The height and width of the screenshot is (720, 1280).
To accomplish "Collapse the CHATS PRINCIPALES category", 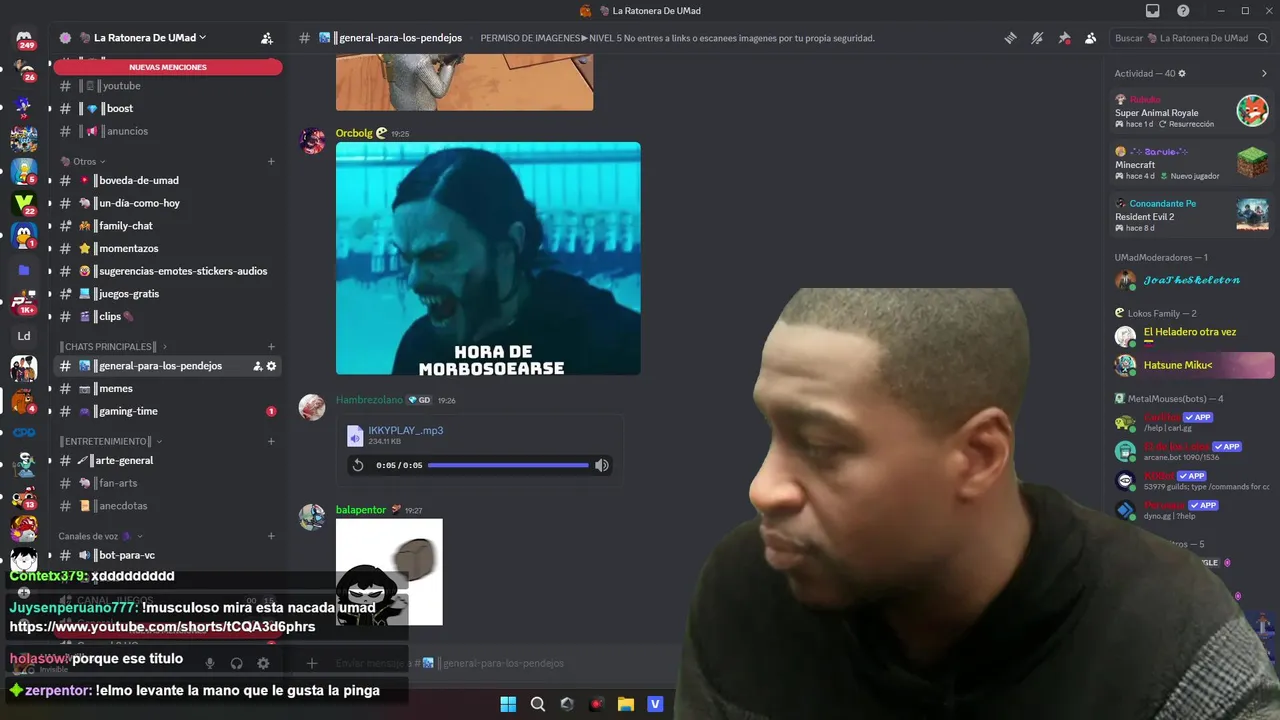I will pos(113,347).
